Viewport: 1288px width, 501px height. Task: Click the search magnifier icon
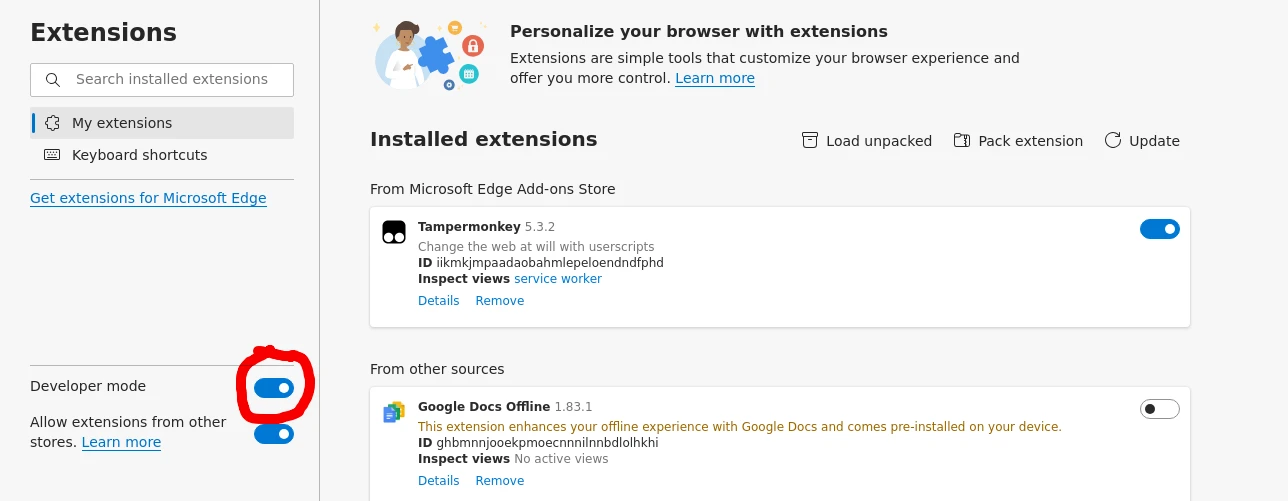click(x=53, y=80)
